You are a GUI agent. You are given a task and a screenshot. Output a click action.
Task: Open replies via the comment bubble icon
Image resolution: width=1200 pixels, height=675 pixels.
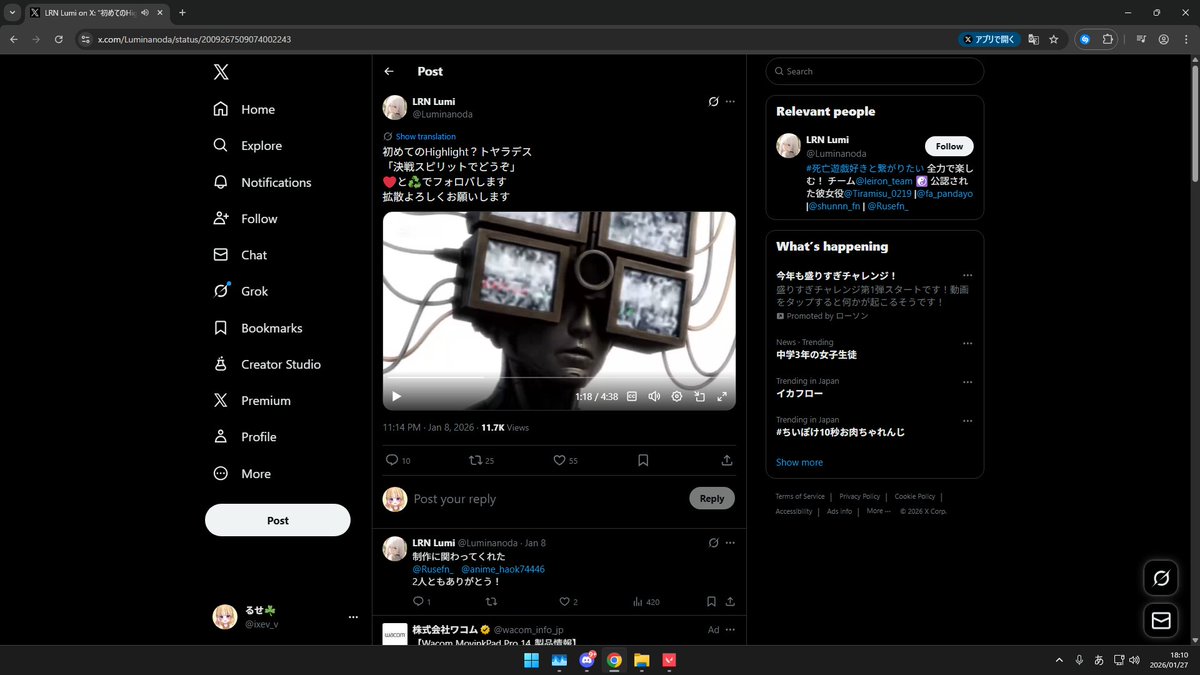click(x=390, y=460)
